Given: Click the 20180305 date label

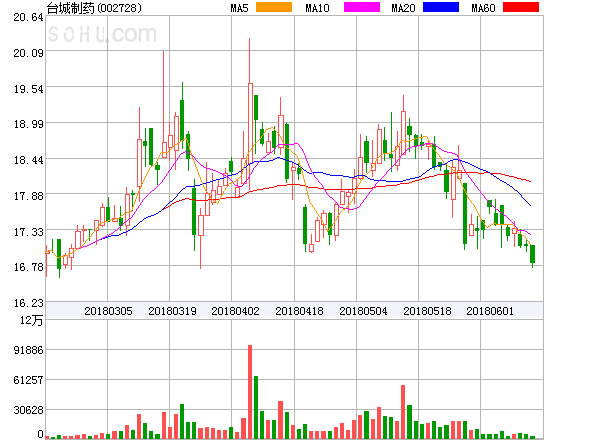Looking at the screenshot, I should 108,311.
